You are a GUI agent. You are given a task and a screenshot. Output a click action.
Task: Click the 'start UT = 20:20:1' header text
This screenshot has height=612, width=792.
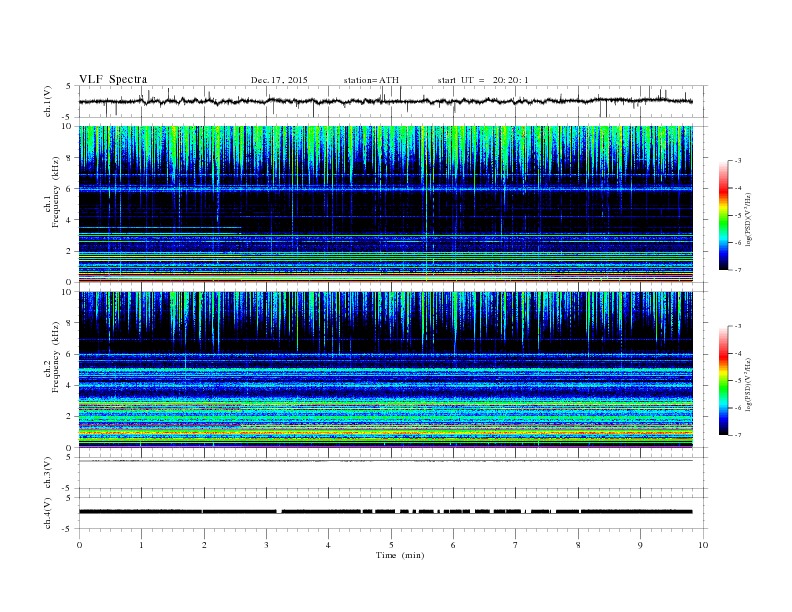pyautogui.click(x=483, y=80)
